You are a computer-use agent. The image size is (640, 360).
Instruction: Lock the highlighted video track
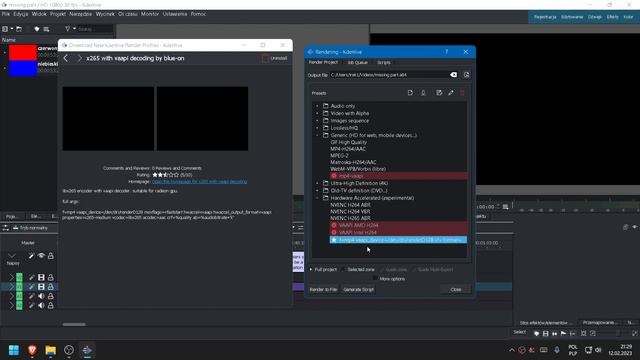[51, 287]
